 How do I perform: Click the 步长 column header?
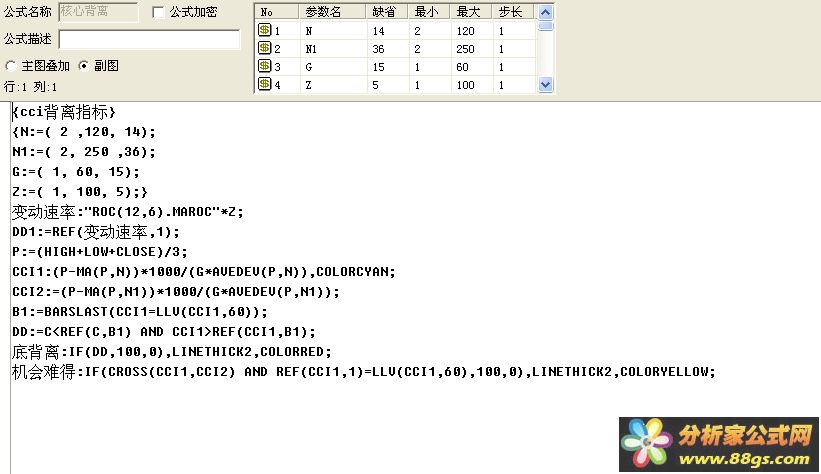tap(513, 12)
